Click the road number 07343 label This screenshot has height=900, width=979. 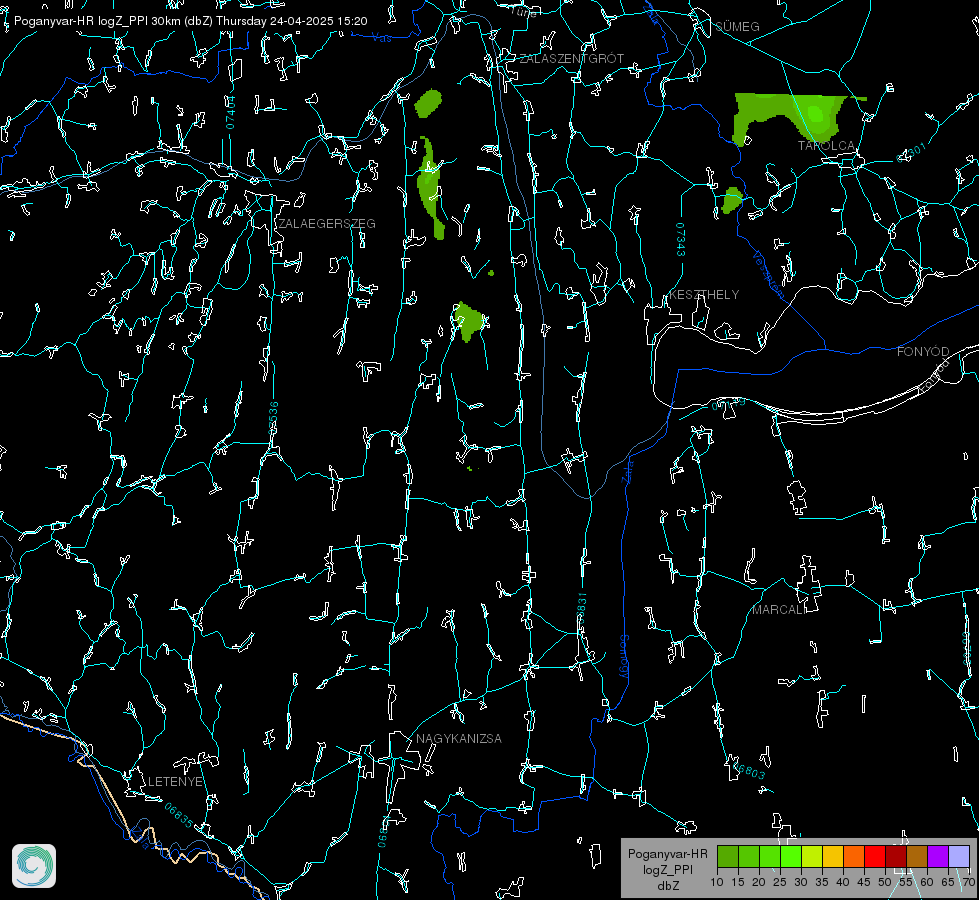pyautogui.click(x=681, y=240)
